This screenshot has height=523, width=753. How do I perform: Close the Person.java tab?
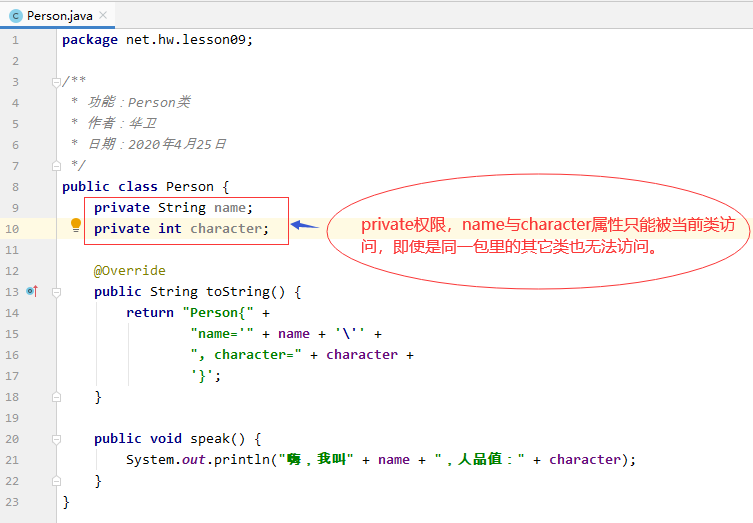pos(103,15)
